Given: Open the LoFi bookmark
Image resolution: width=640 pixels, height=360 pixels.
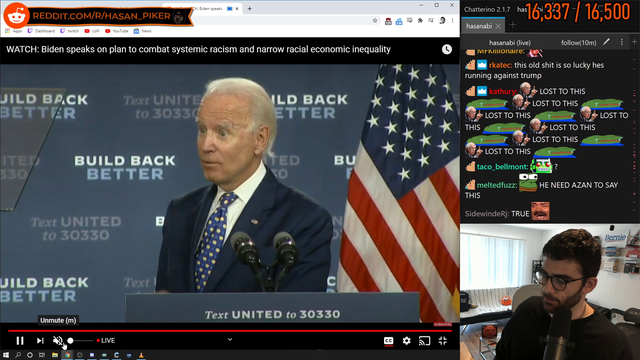Looking at the screenshot, I should click(x=92, y=31).
